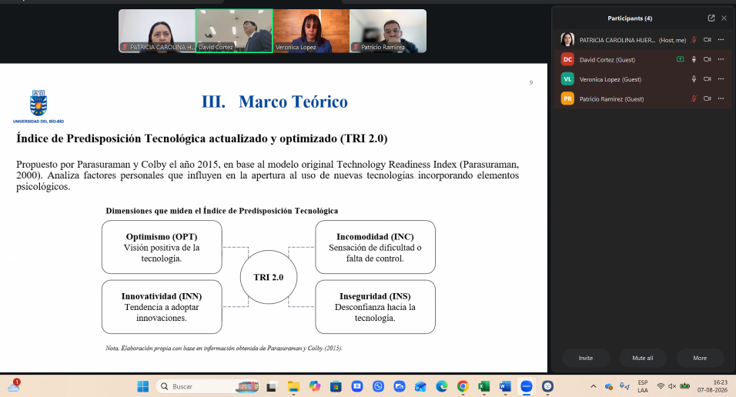Image resolution: width=736 pixels, height=397 pixels.
Task: Open the More menu in Participants
Action: point(700,358)
